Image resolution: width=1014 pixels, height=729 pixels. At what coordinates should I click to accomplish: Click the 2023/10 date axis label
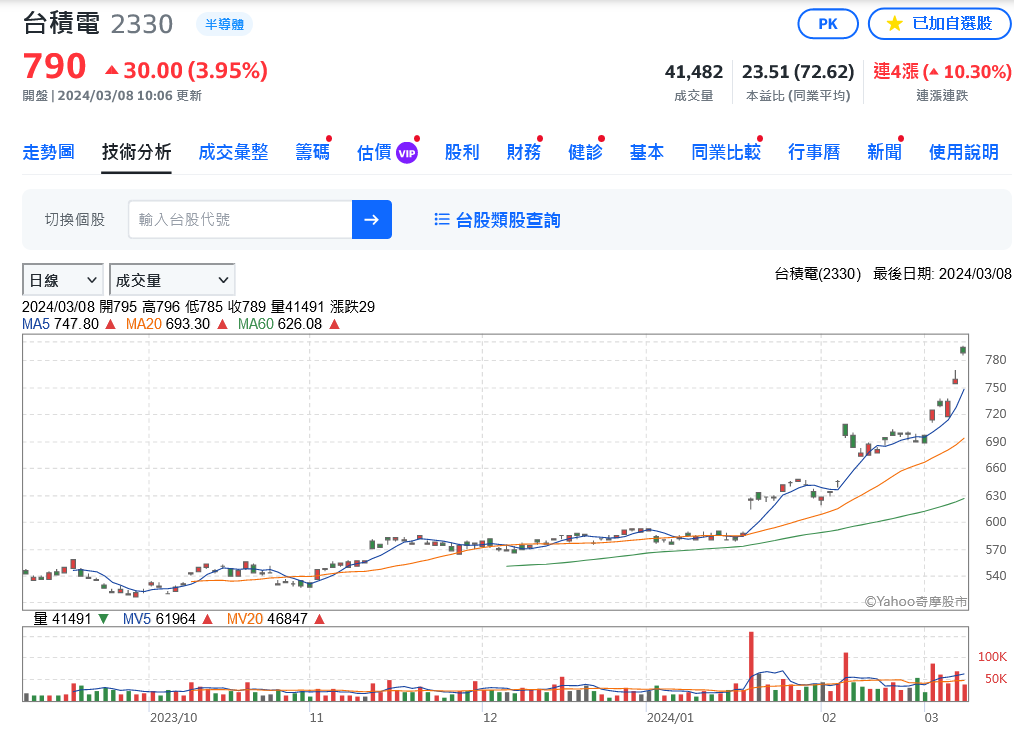point(173,717)
